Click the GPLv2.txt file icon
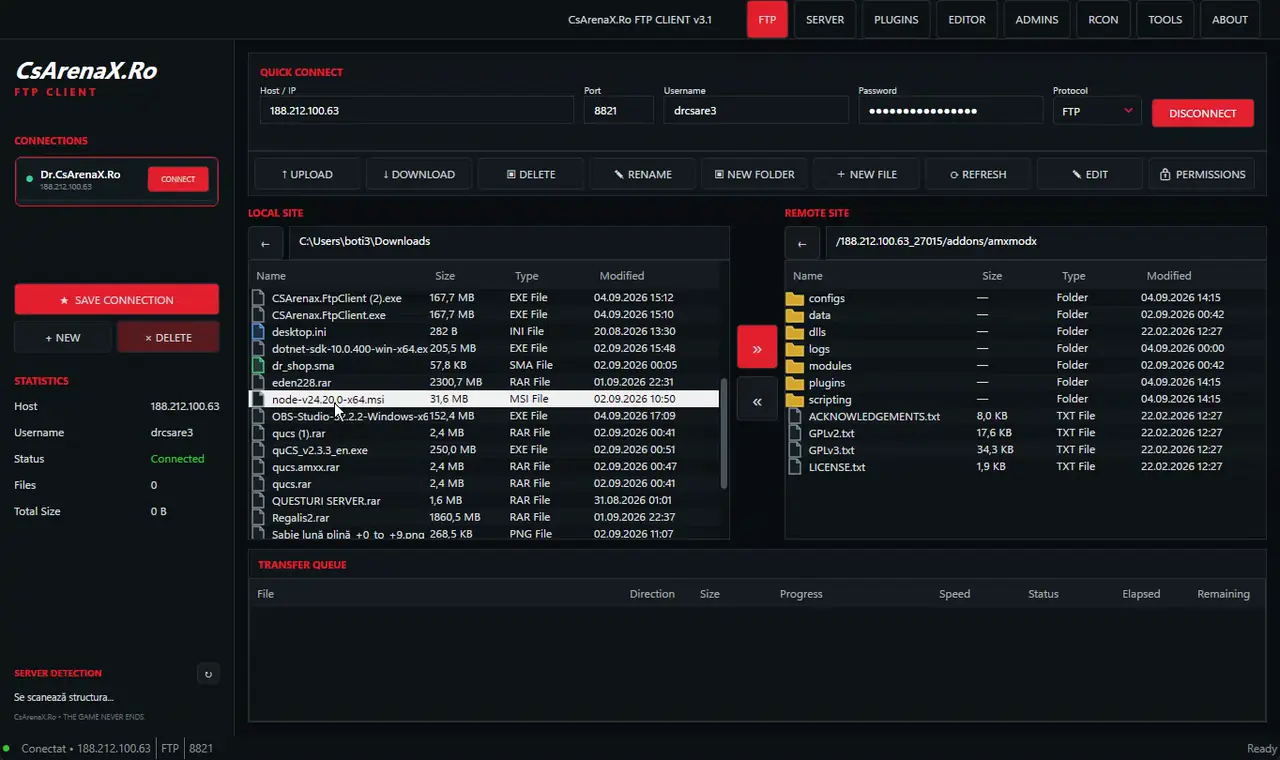The image size is (1280, 760). click(x=795, y=433)
